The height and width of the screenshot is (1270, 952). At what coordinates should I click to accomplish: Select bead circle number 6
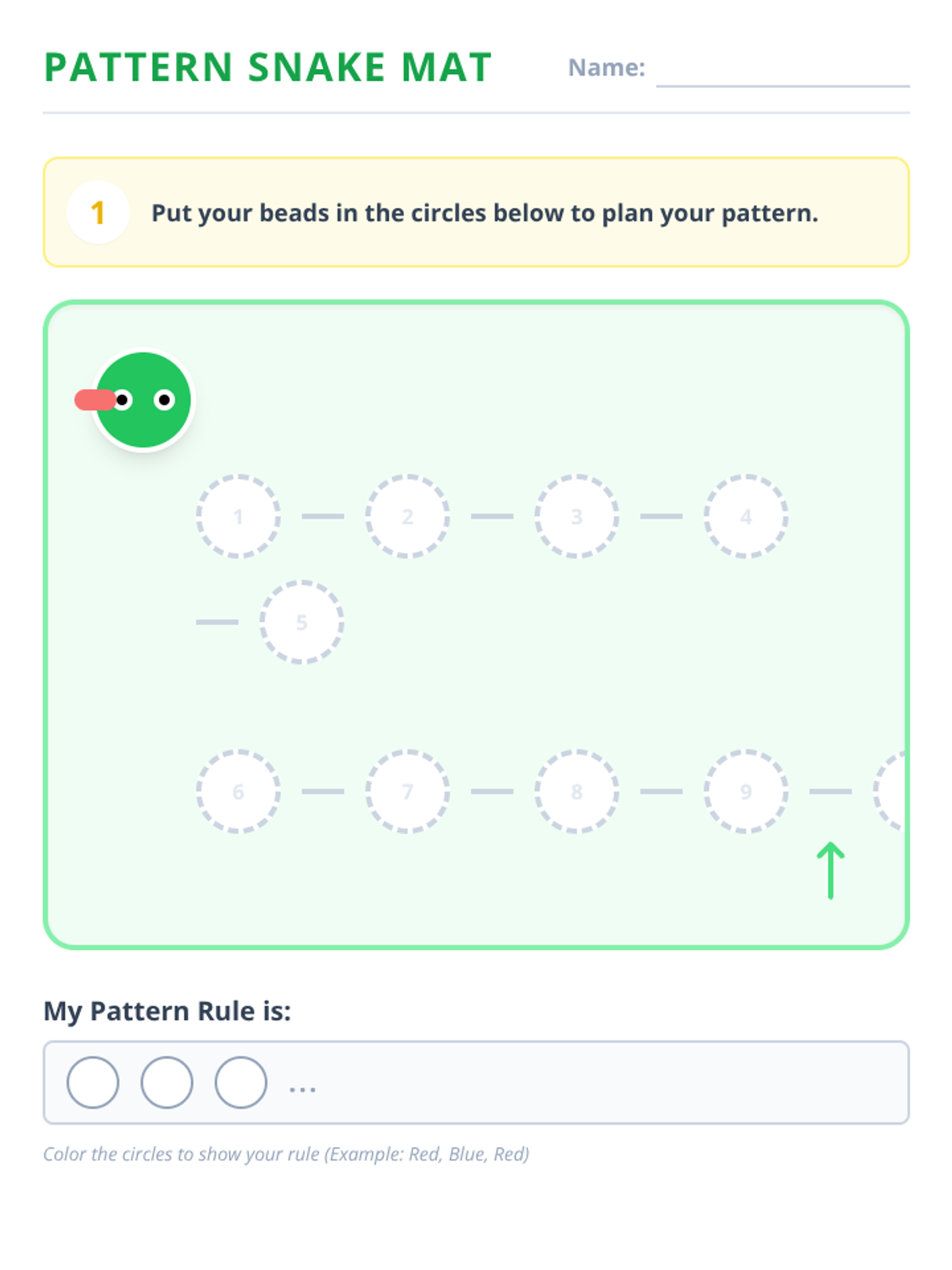point(238,791)
